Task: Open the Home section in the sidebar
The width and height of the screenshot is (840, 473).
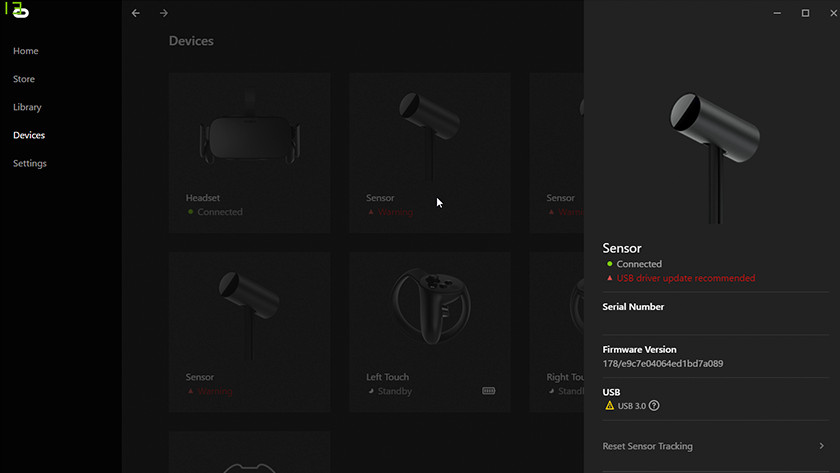Action: (x=26, y=51)
